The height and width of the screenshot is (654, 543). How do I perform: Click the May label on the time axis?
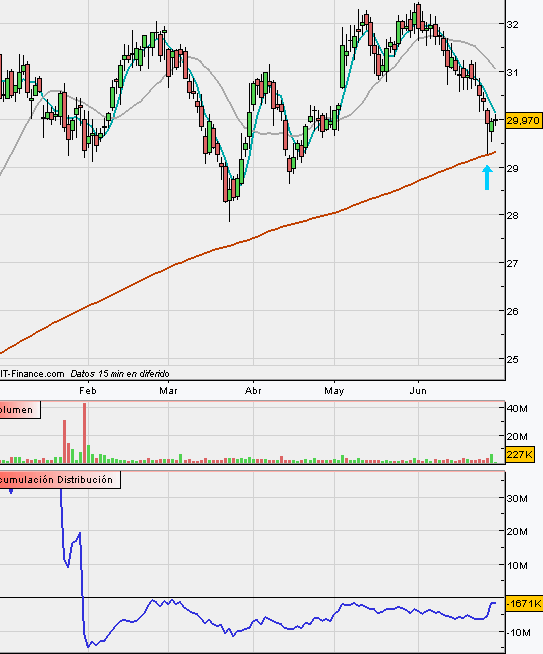[x=334, y=391]
